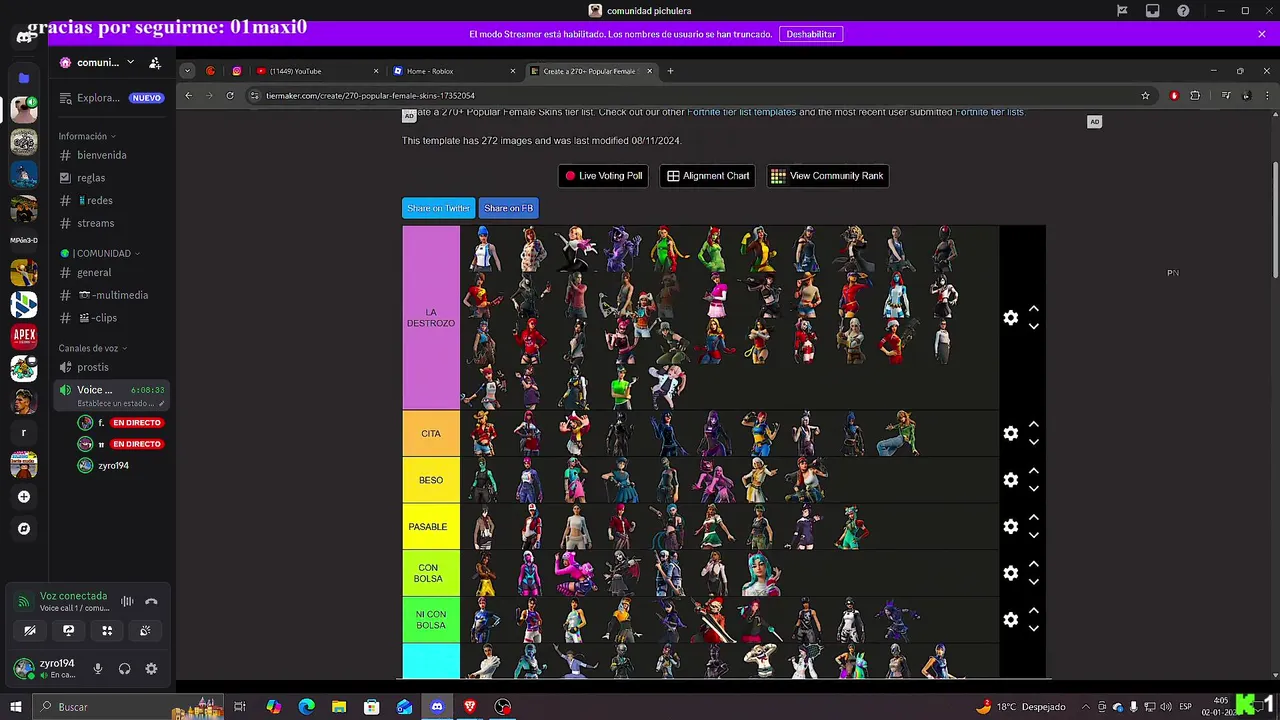Explore discoverable Discord servers
The image size is (1280, 720).
coord(24,528)
